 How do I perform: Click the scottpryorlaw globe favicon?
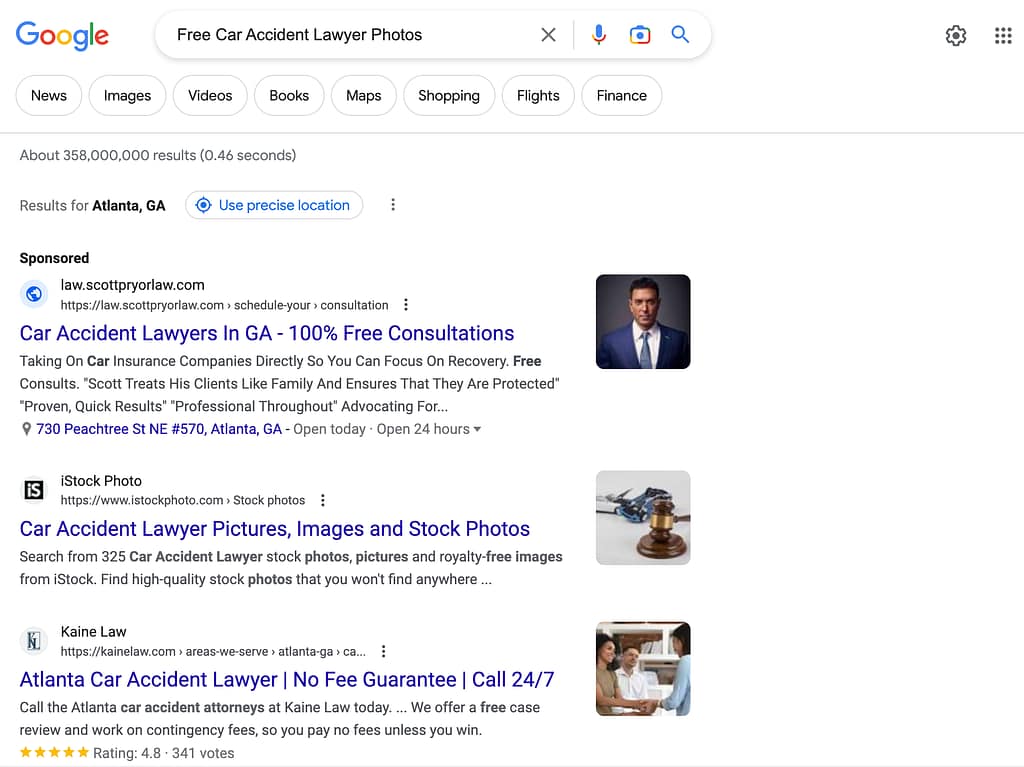pyautogui.click(x=34, y=294)
